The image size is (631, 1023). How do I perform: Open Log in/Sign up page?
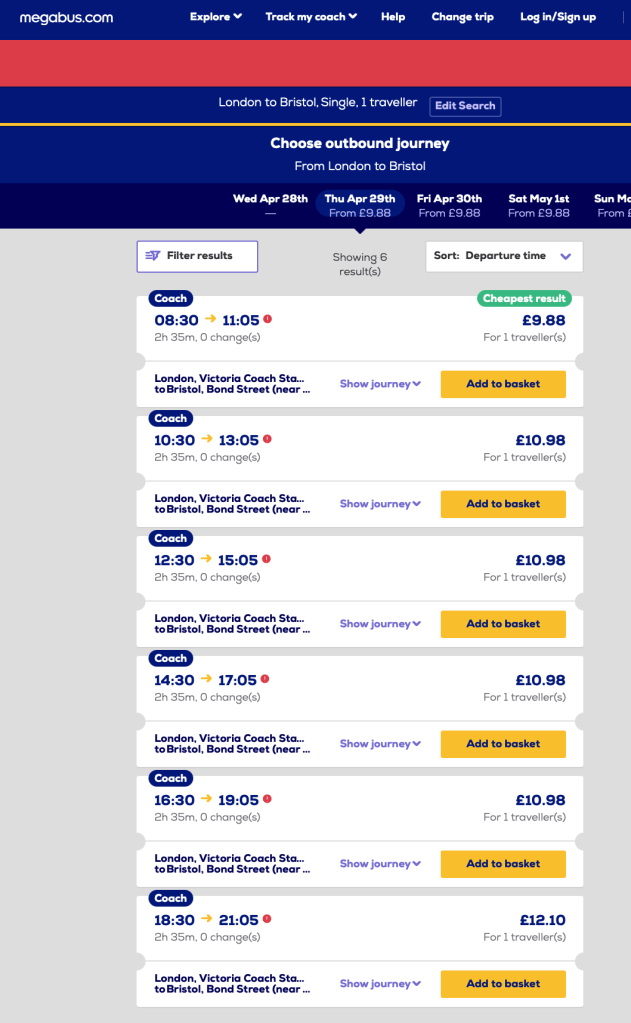coord(558,17)
